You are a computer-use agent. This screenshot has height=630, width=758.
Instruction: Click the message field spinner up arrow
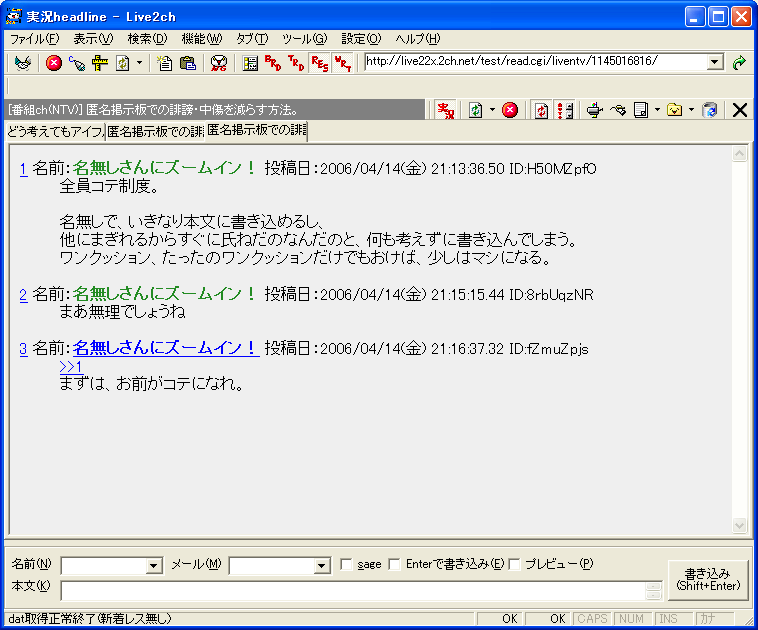(654, 586)
